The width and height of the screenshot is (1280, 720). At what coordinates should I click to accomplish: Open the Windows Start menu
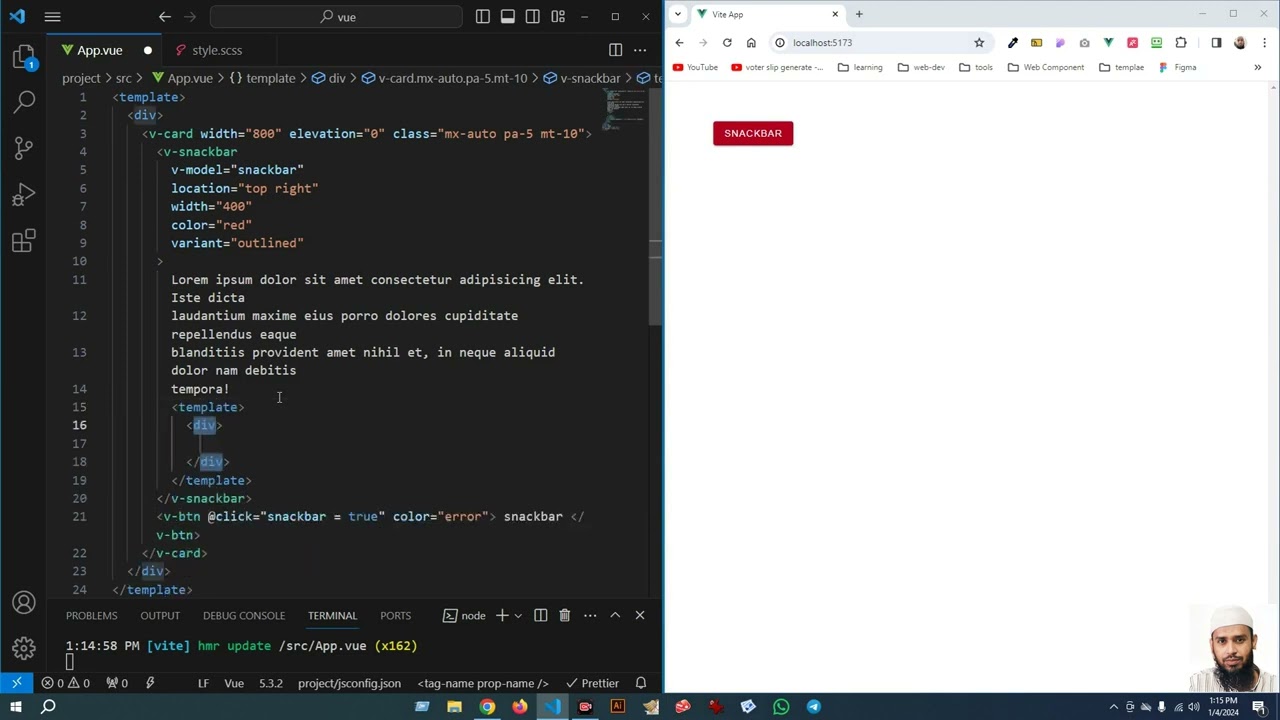click(x=16, y=707)
